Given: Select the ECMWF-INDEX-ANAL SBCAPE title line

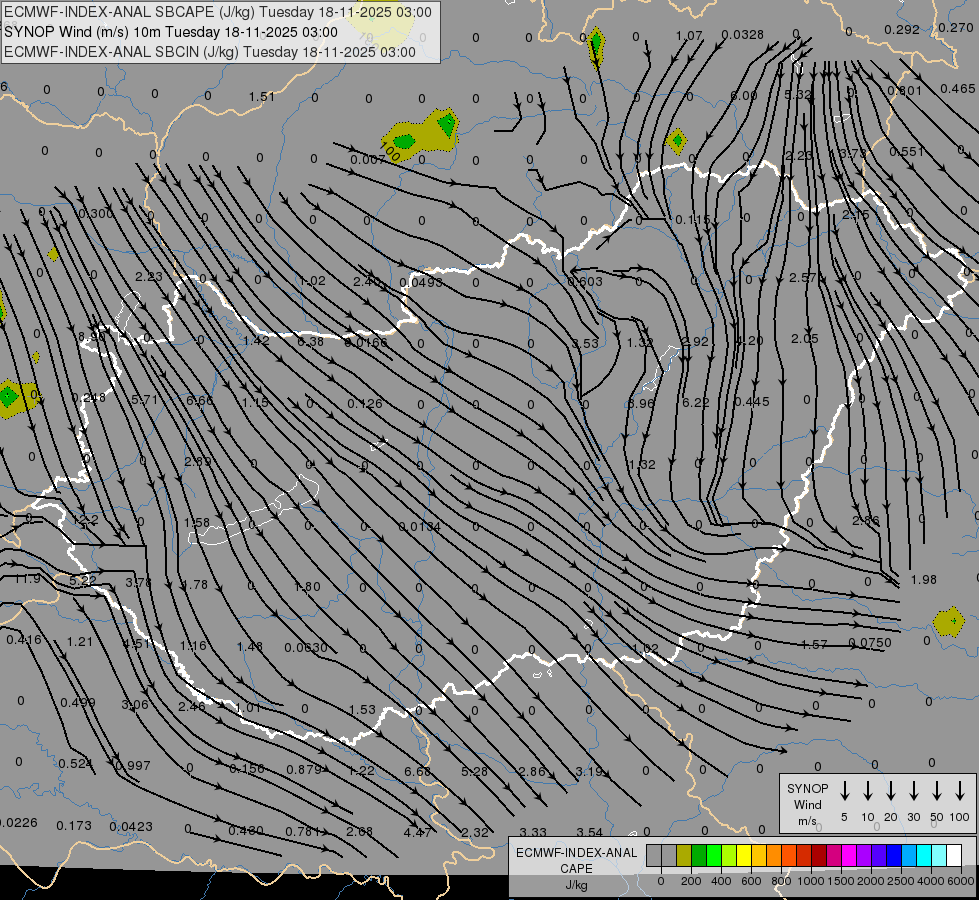Looking at the screenshot, I should [x=219, y=12].
